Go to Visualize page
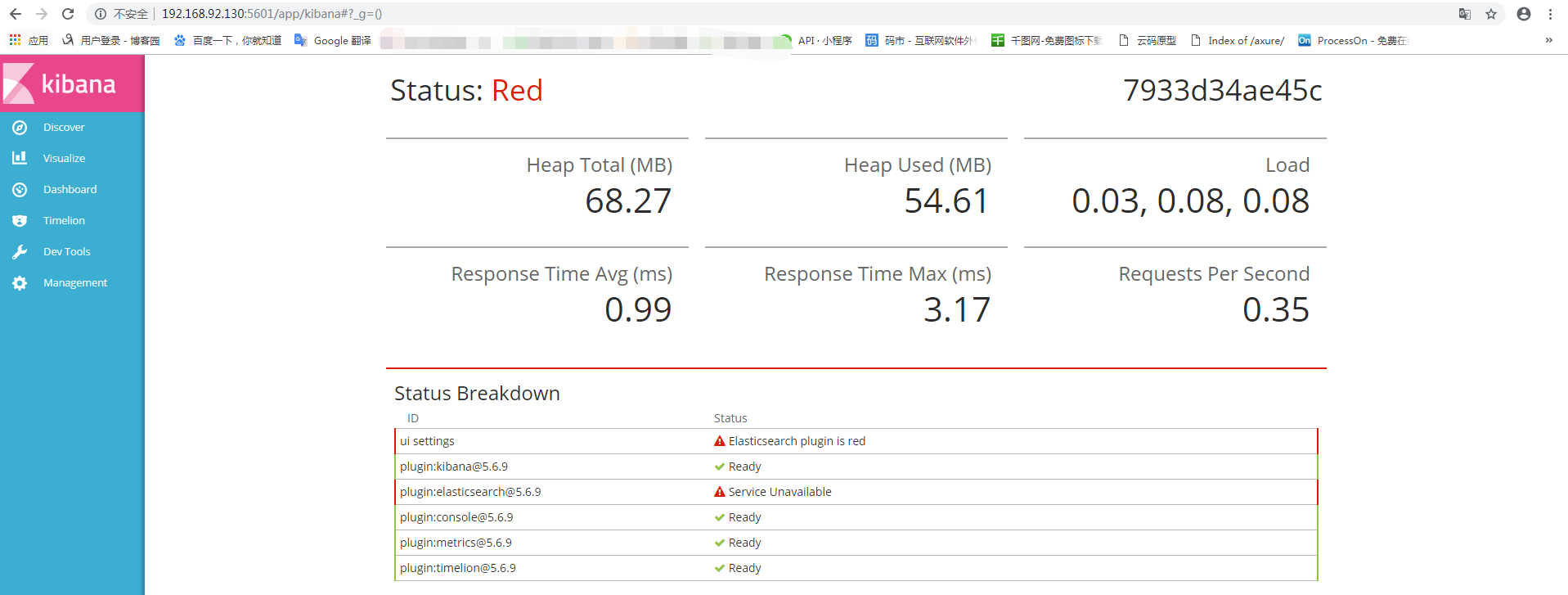The width and height of the screenshot is (1568, 595). pyautogui.click(x=64, y=159)
